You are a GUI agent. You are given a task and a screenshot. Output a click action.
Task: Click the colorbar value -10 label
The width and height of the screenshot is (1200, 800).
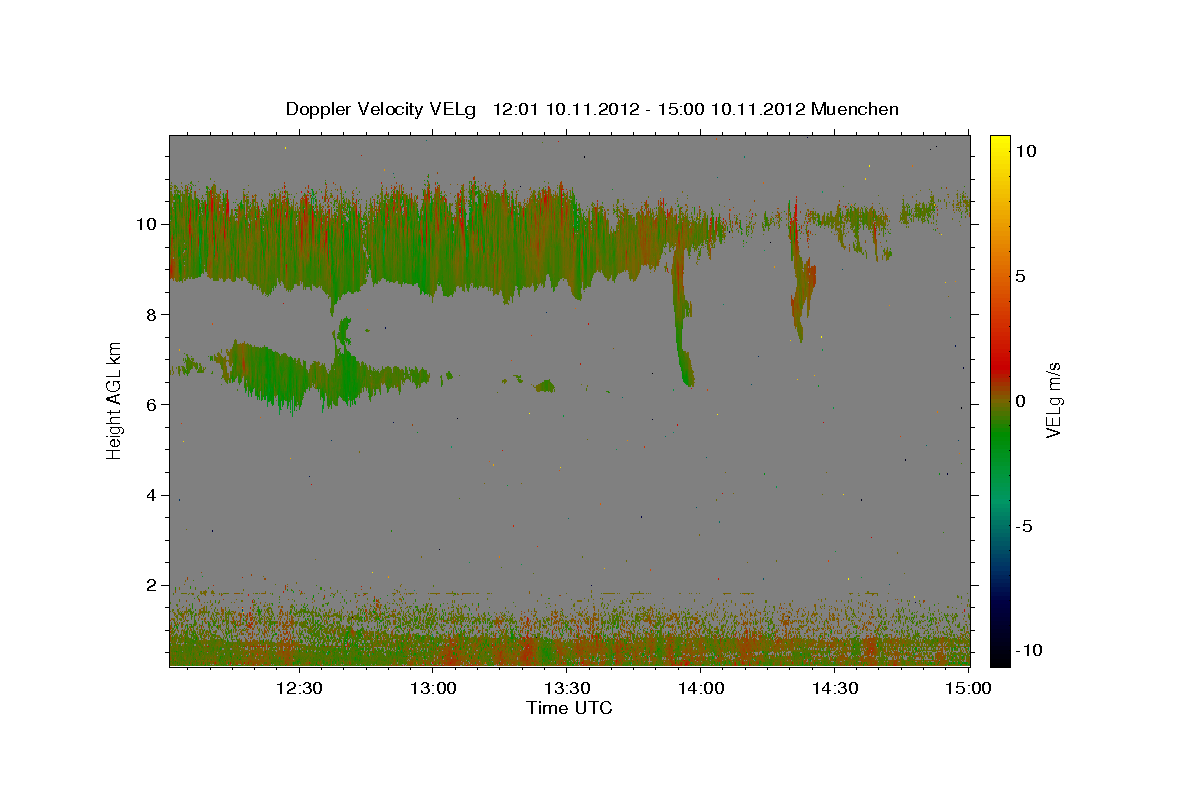pos(1028,650)
